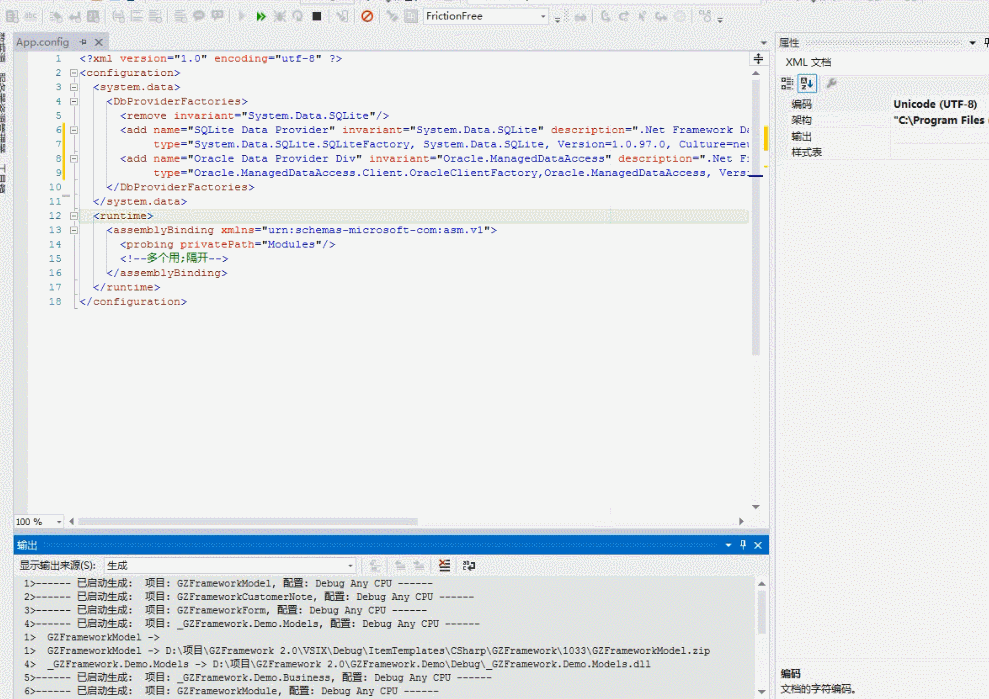
Task: Click the XML 文档 object label
Action: tap(808, 62)
